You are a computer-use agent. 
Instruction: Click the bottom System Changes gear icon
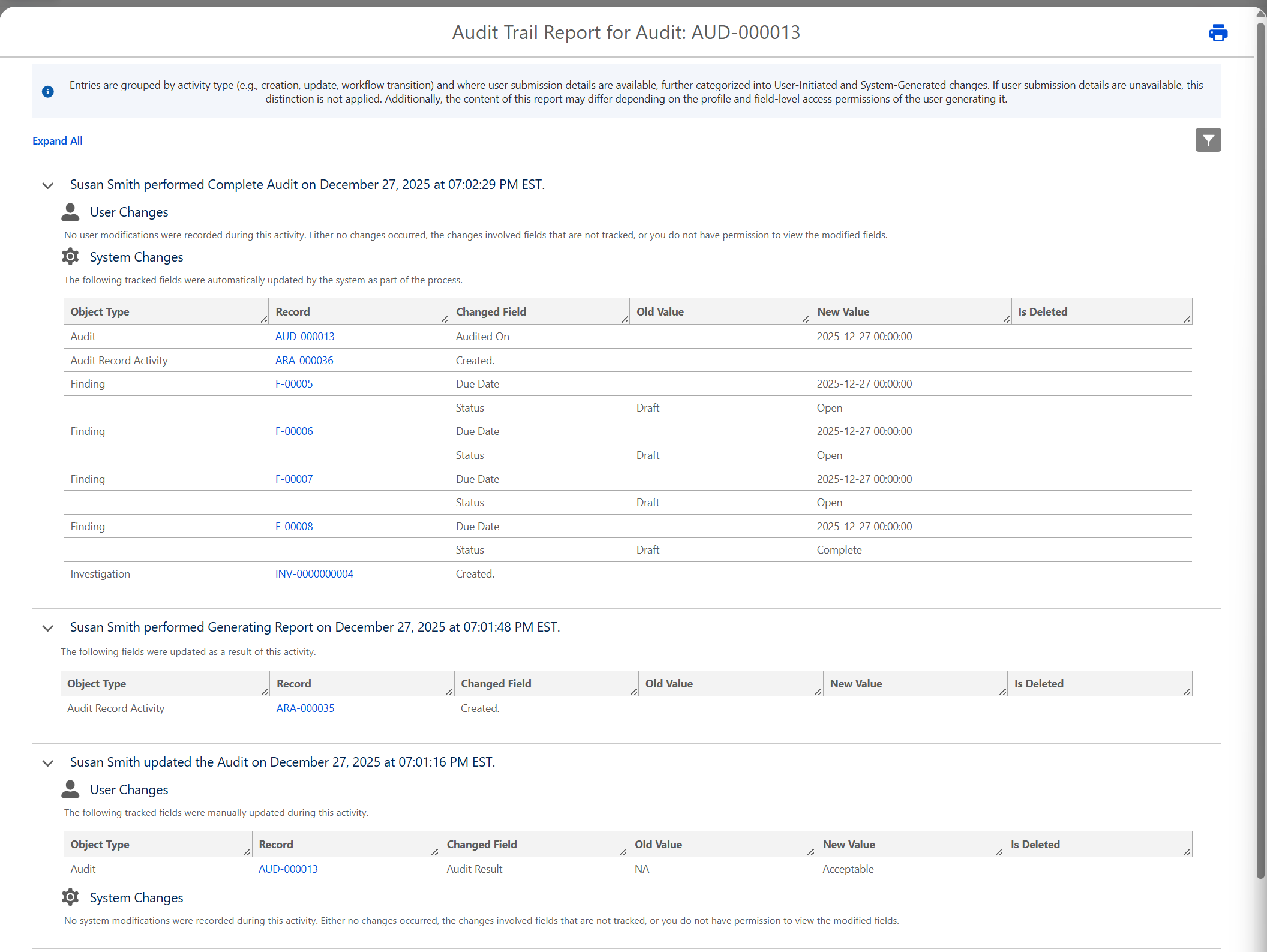70,897
